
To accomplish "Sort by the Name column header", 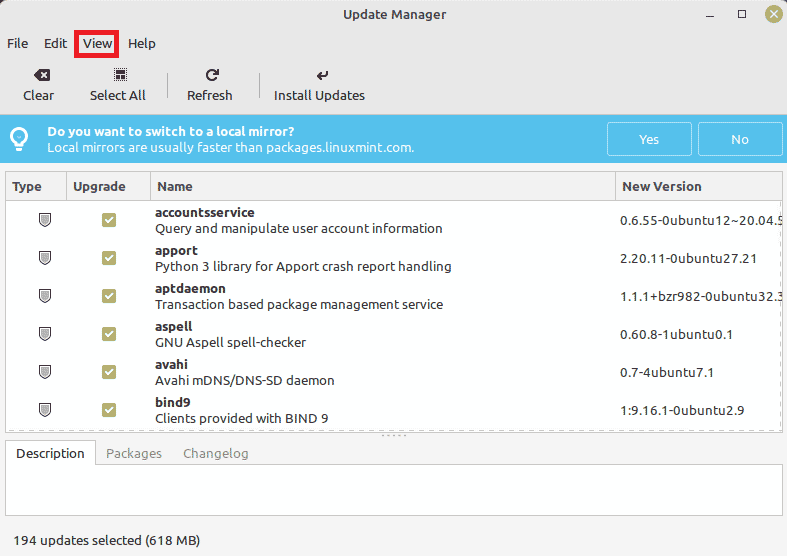I will point(383,187).
